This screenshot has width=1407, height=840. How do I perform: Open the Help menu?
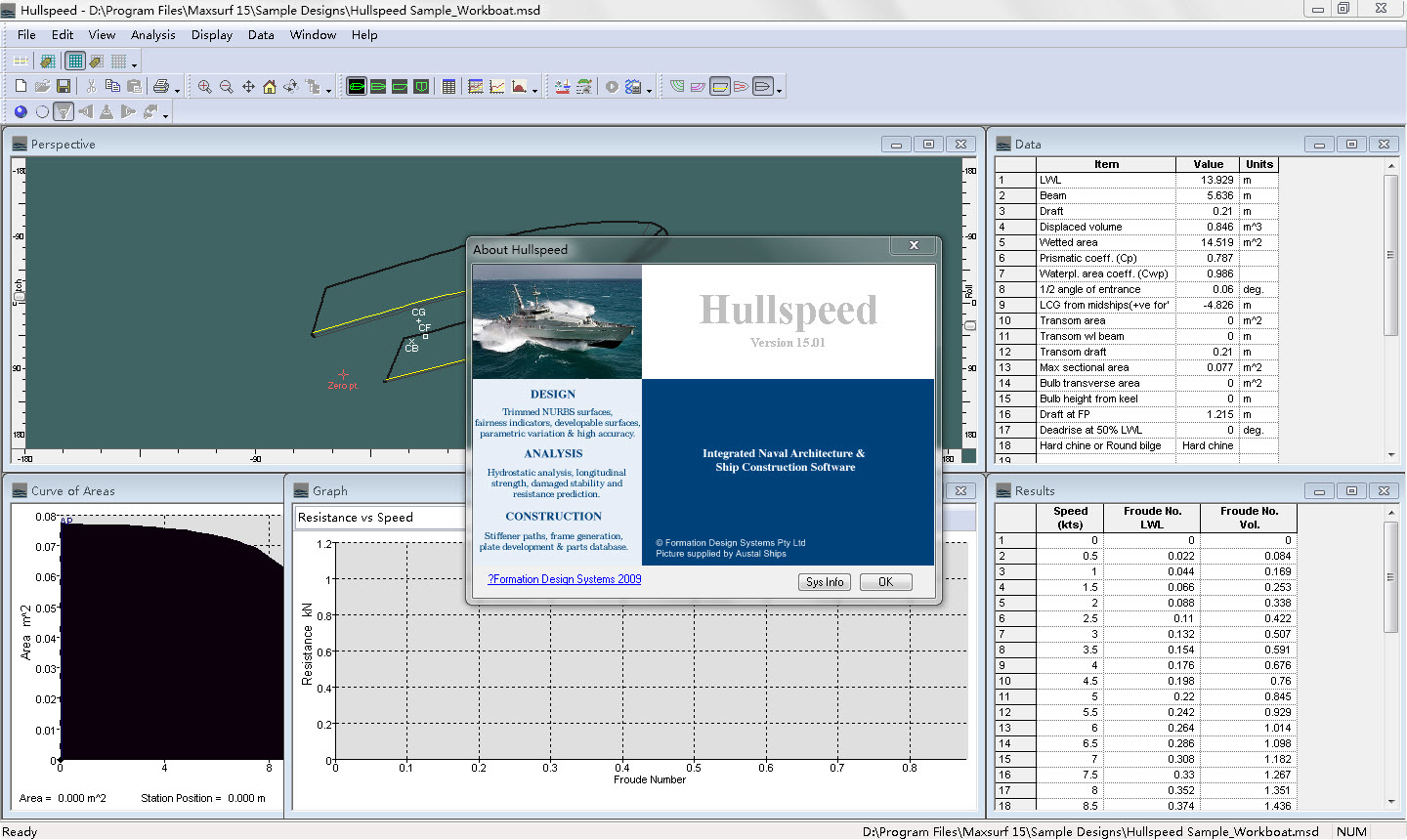pyautogui.click(x=364, y=34)
